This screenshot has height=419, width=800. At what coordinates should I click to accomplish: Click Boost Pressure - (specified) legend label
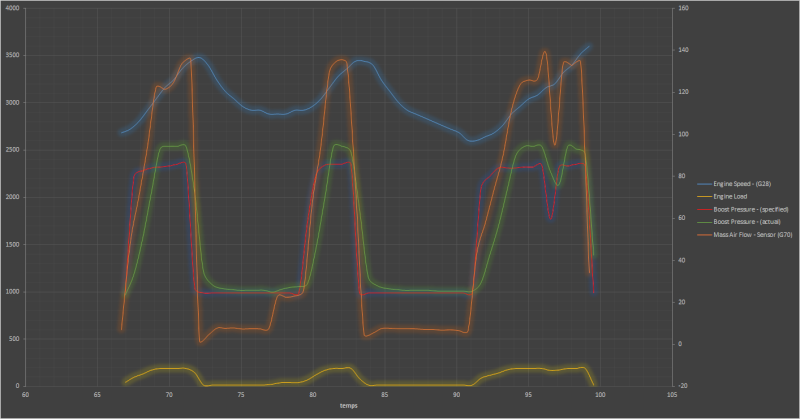[x=750, y=209]
